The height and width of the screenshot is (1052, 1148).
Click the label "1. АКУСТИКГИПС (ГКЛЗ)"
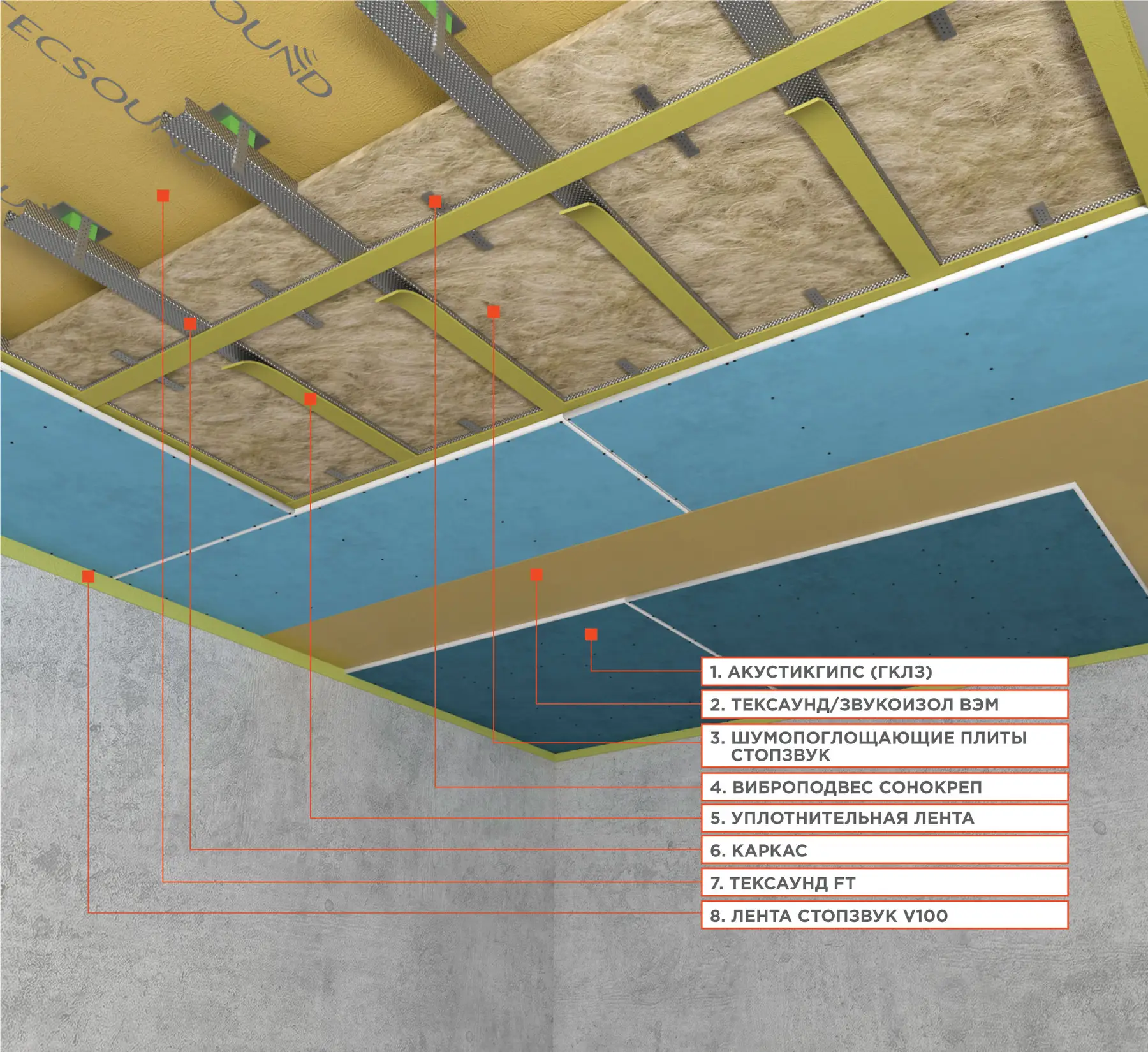[885, 671]
